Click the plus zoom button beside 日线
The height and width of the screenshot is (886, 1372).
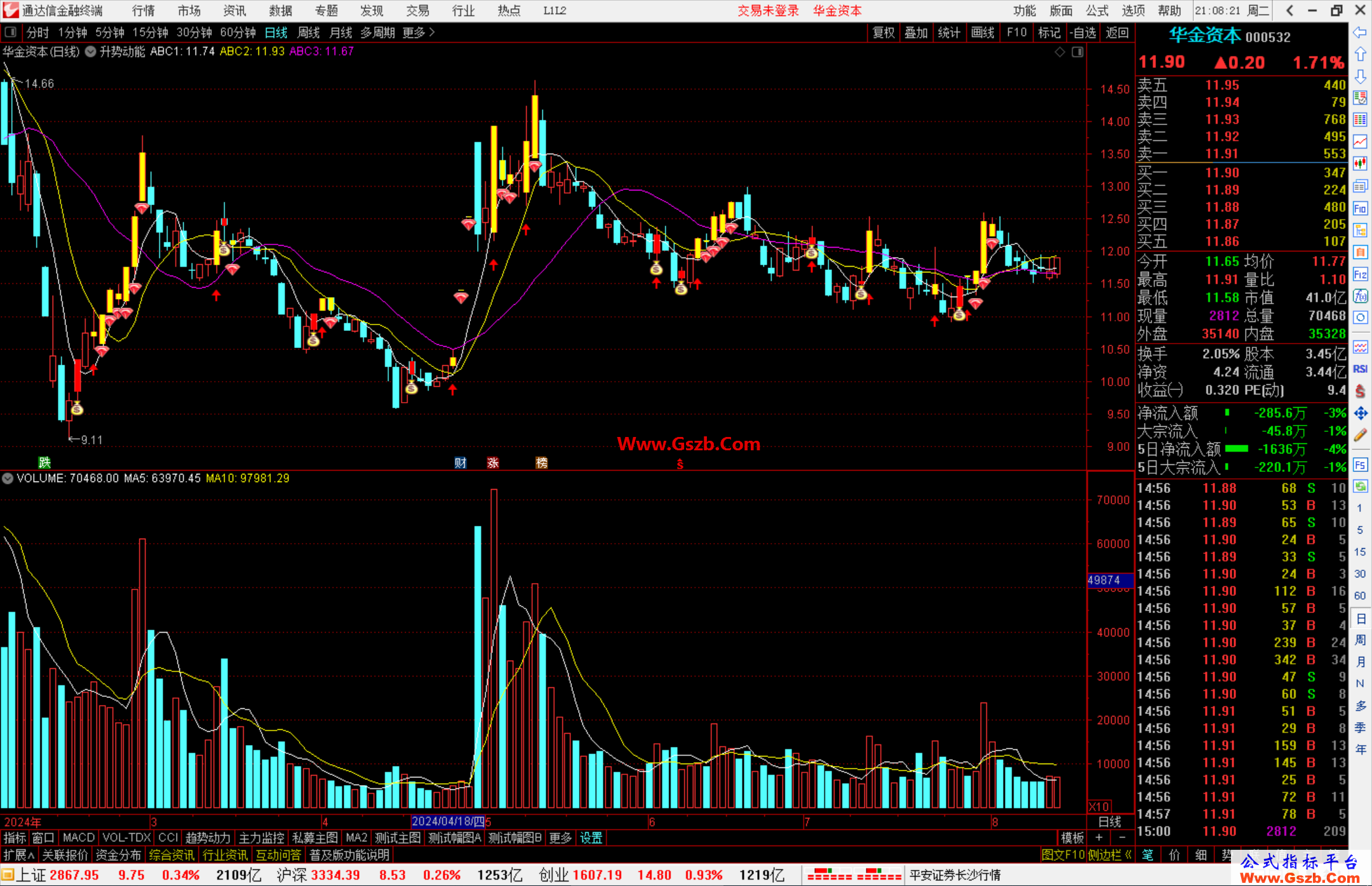pyautogui.click(x=1100, y=838)
